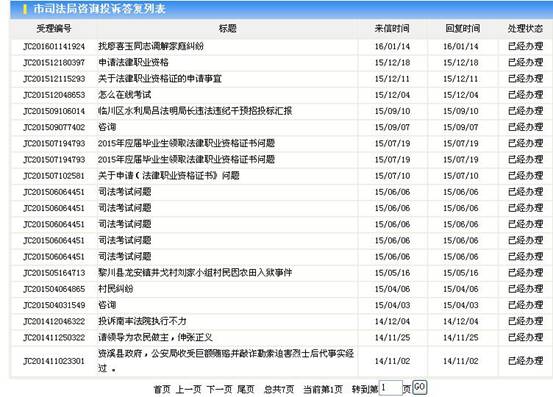The image size is (553, 397).
Task: Open the entry 投诉南丰法院执行不力
Action: click(142, 321)
